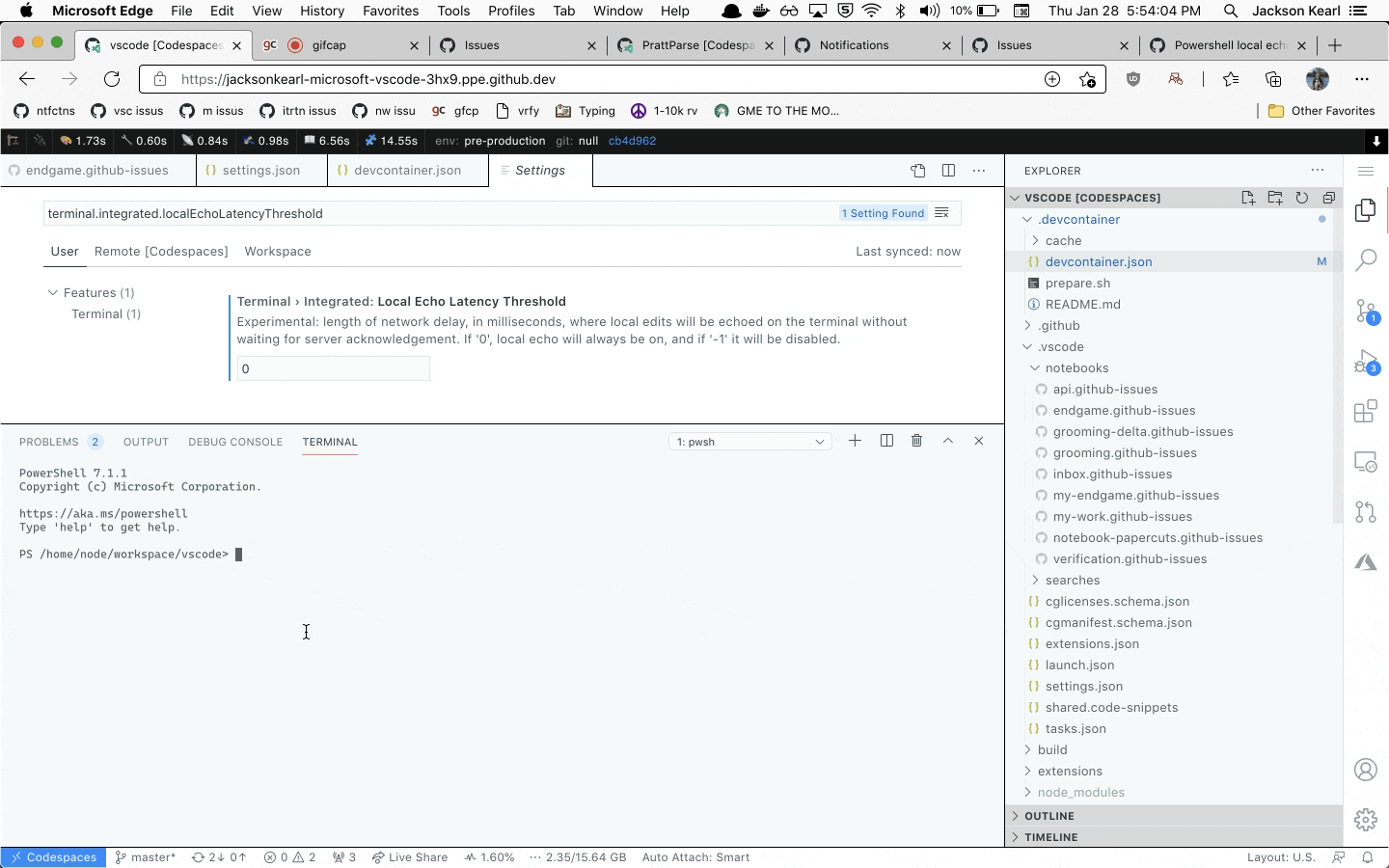The image size is (1389, 868).
Task: Open a new terminal with the plus icon
Action: tap(855, 441)
